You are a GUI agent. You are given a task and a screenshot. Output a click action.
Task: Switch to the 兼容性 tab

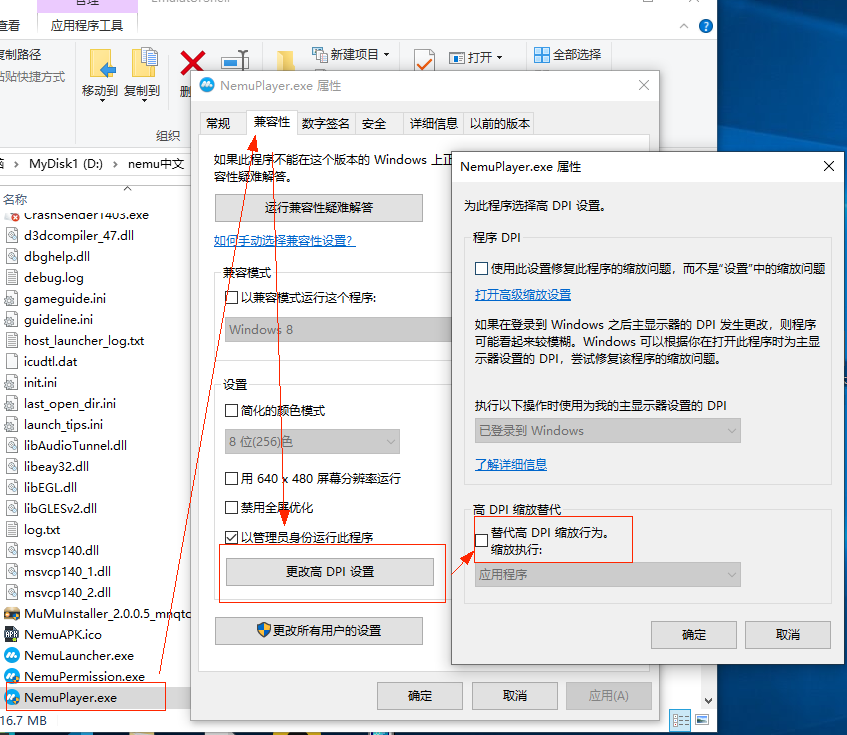click(272, 122)
